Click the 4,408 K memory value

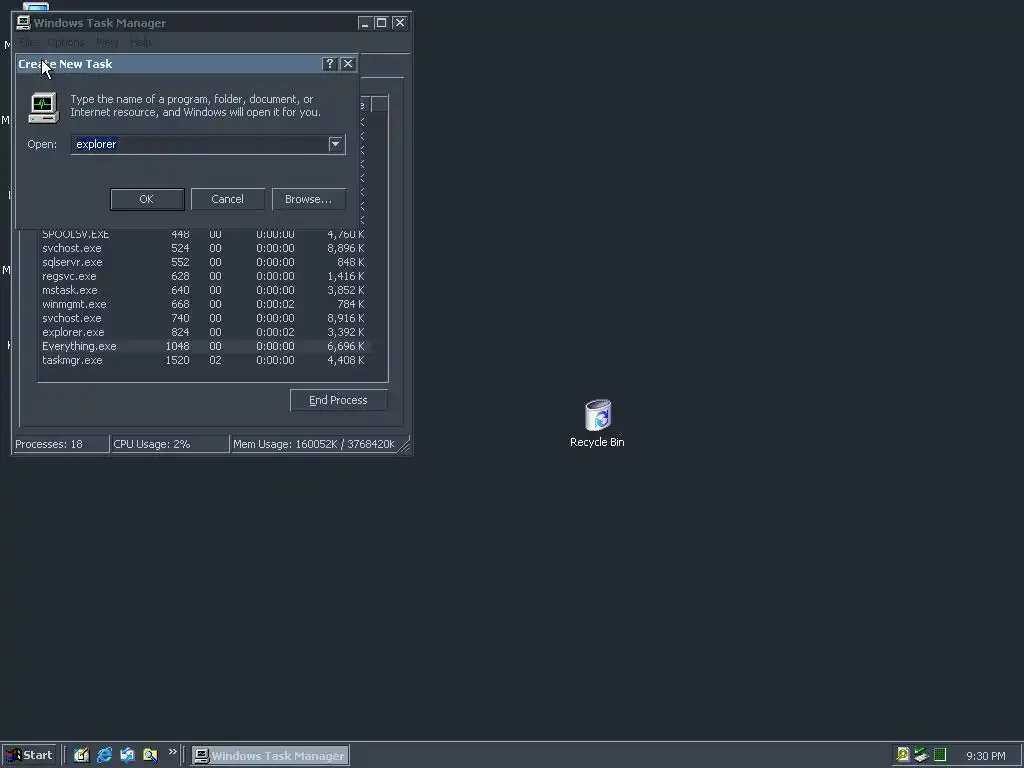345,360
